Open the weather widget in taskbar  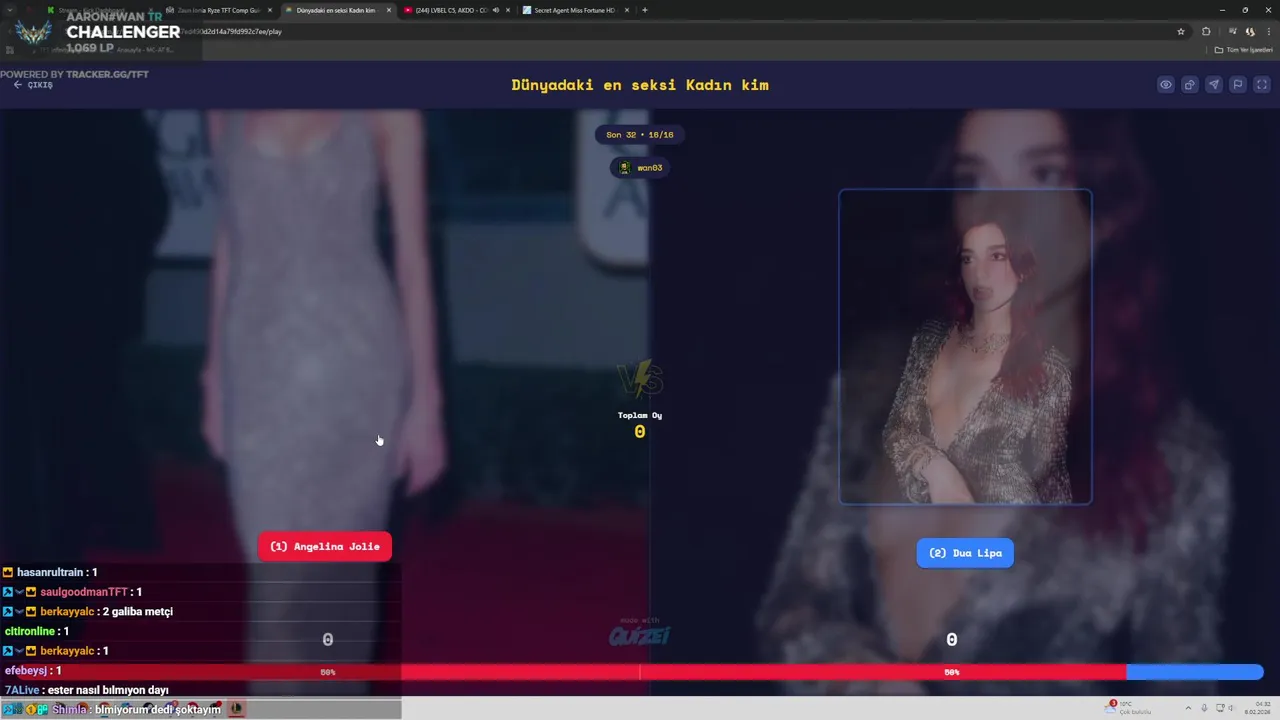point(1128,708)
